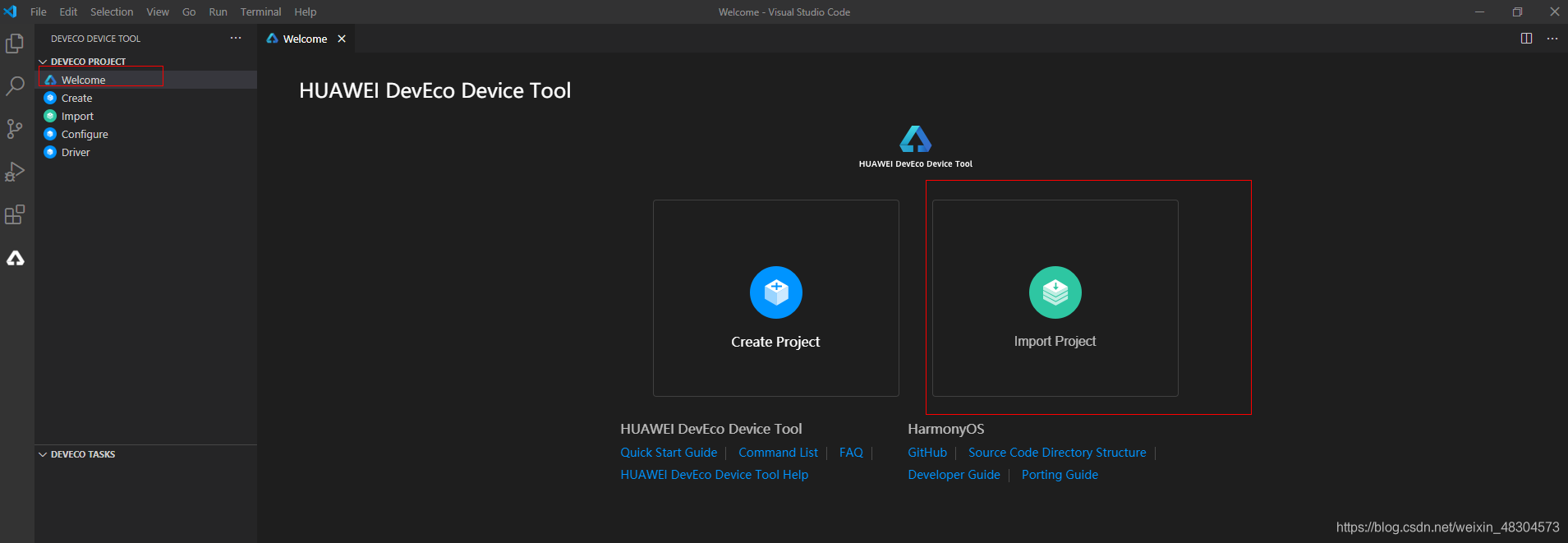
Task: Select the DevEco Device Tool activity icon
Action: click(15, 259)
